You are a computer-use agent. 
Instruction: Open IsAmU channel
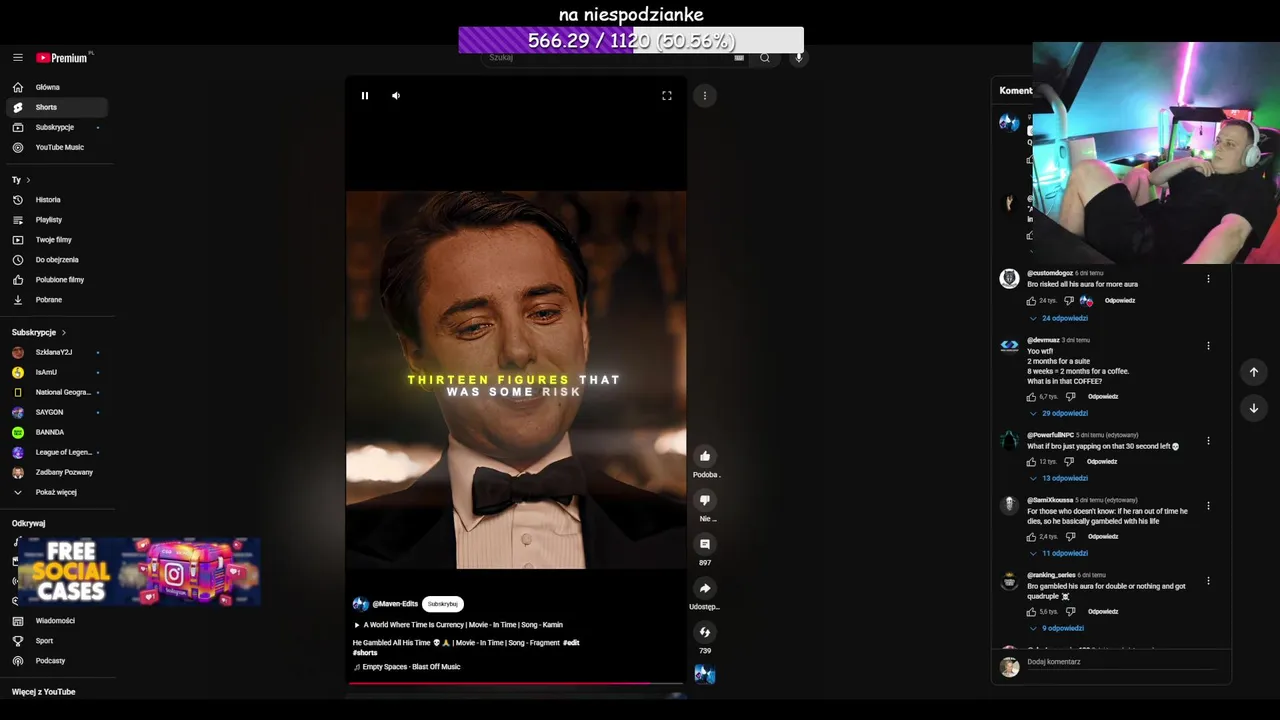click(x=57, y=372)
